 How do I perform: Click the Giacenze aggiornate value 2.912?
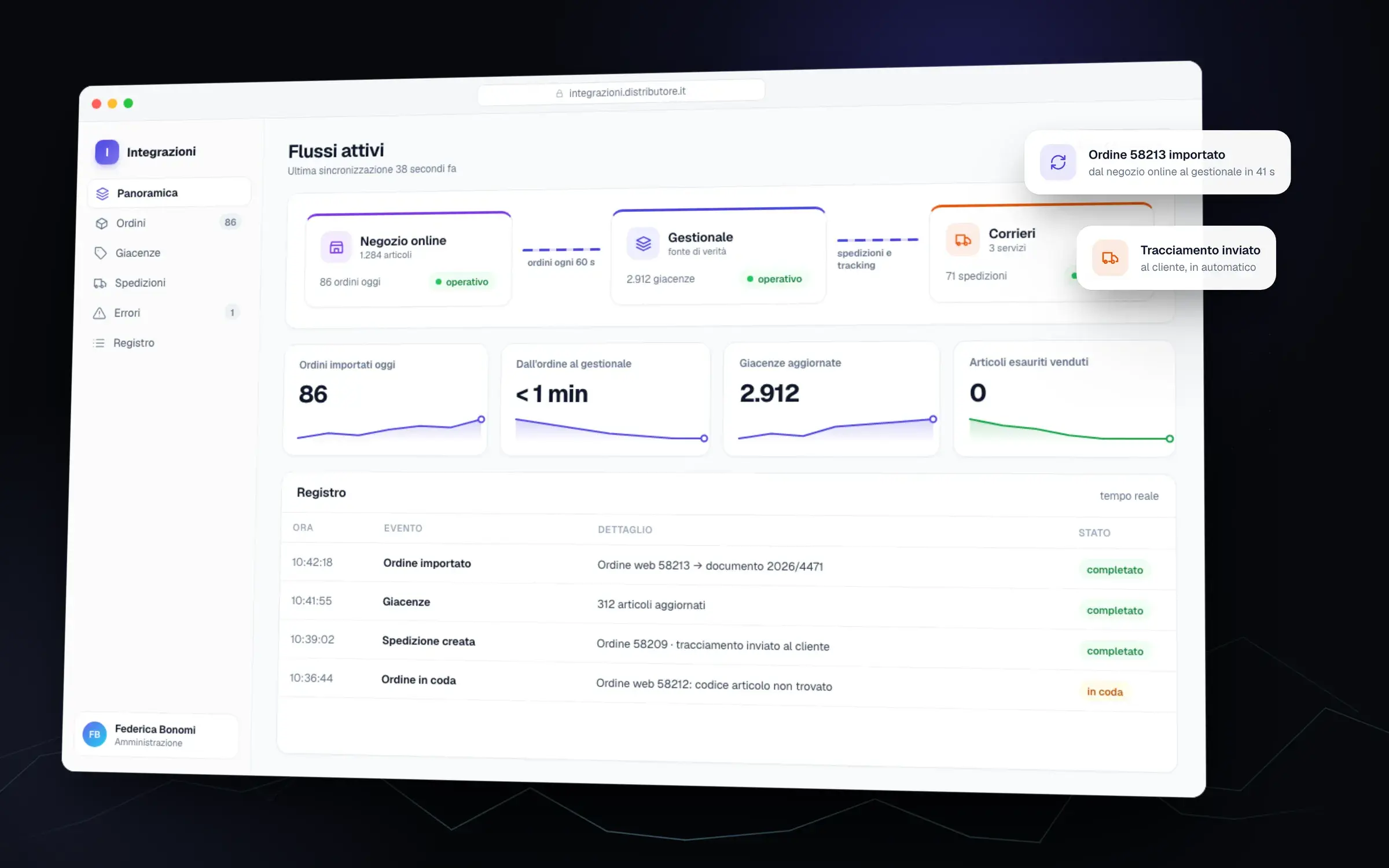click(769, 393)
